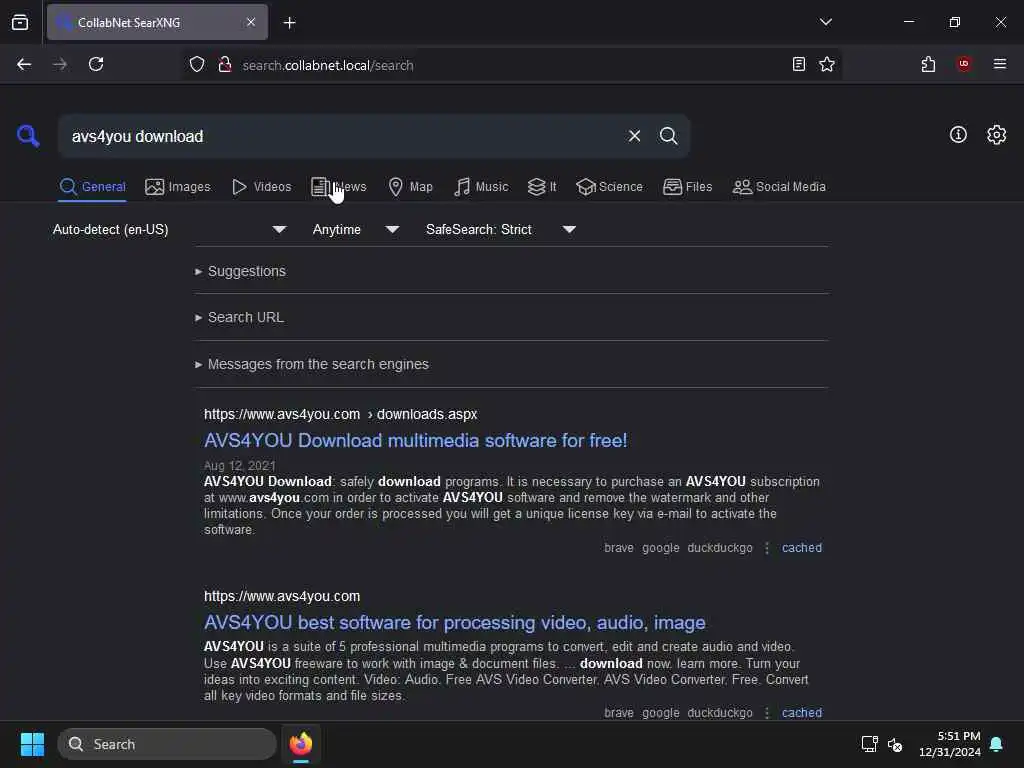This screenshot has width=1024, height=768.
Task: Click google engine label on second result
Action: point(660,712)
